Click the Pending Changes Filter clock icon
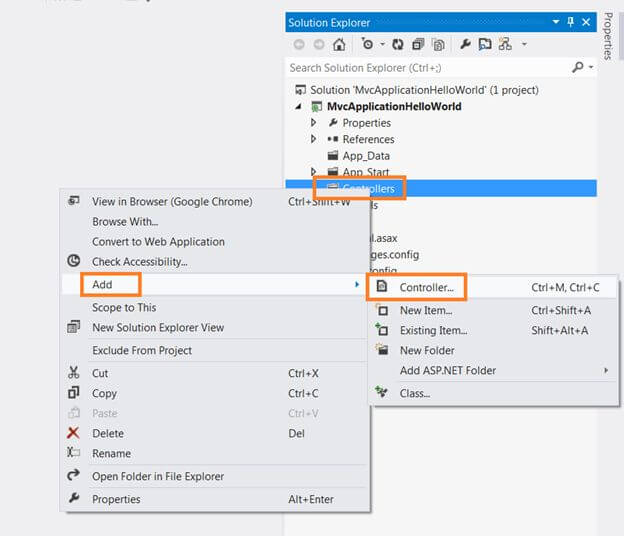The height and width of the screenshot is (536, 624). 367,44
